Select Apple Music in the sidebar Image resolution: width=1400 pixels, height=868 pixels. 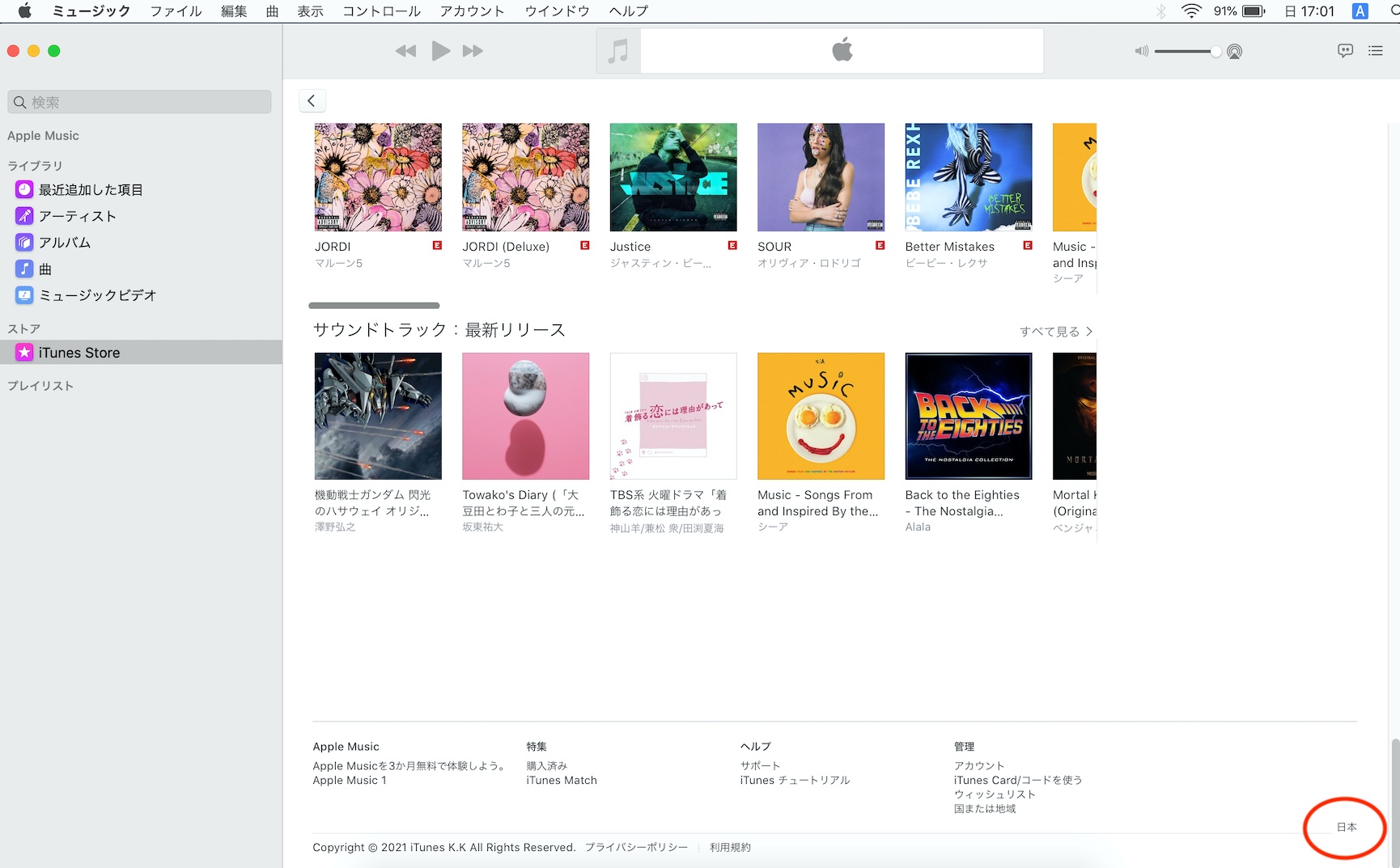43,136
